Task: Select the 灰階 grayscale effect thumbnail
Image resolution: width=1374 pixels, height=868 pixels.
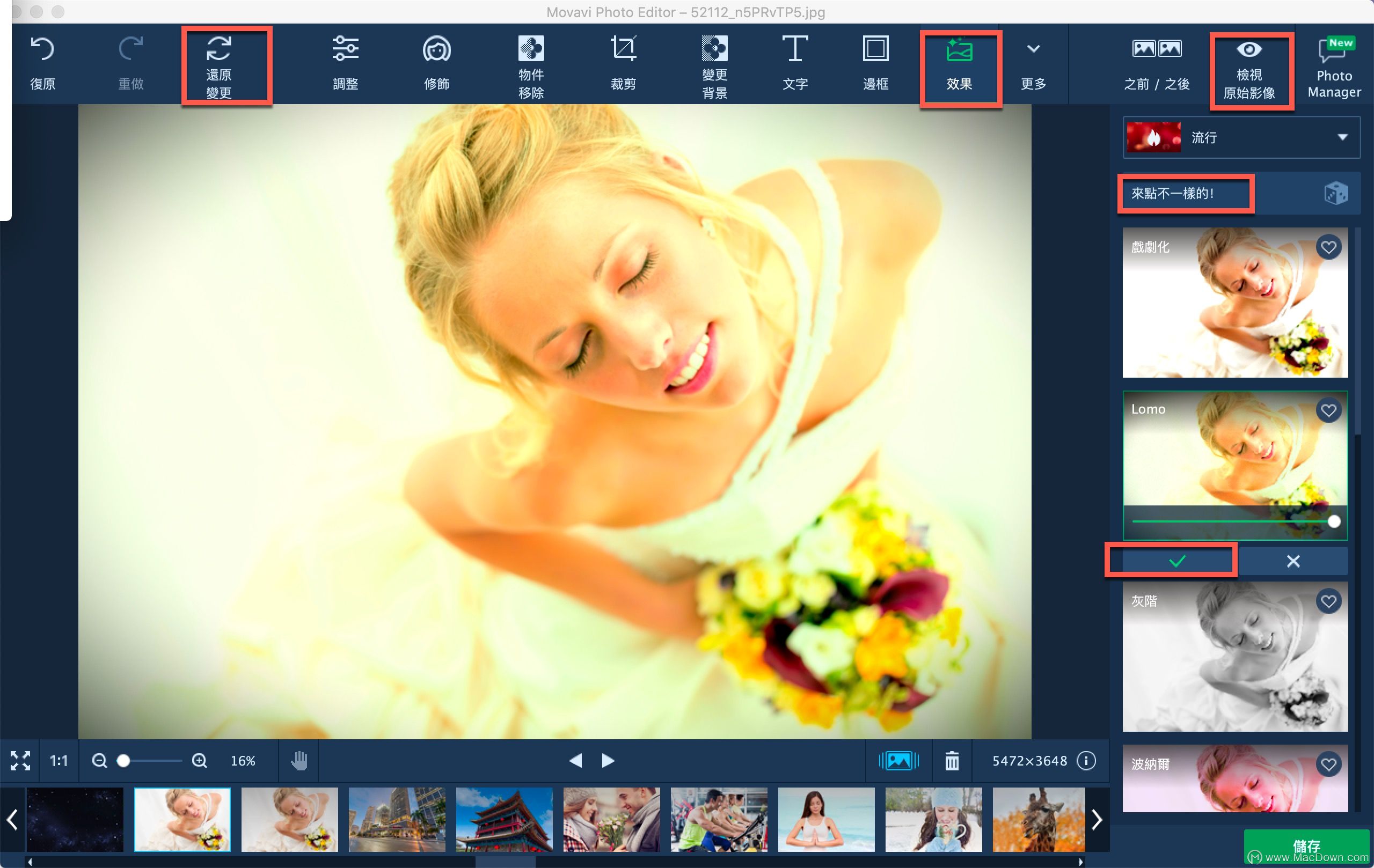Action: point(1235,657)
